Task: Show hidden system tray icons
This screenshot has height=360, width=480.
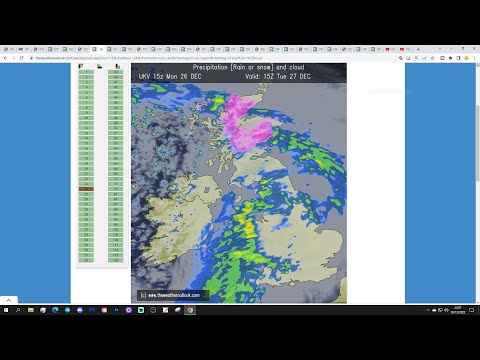Action: (428, 310)
